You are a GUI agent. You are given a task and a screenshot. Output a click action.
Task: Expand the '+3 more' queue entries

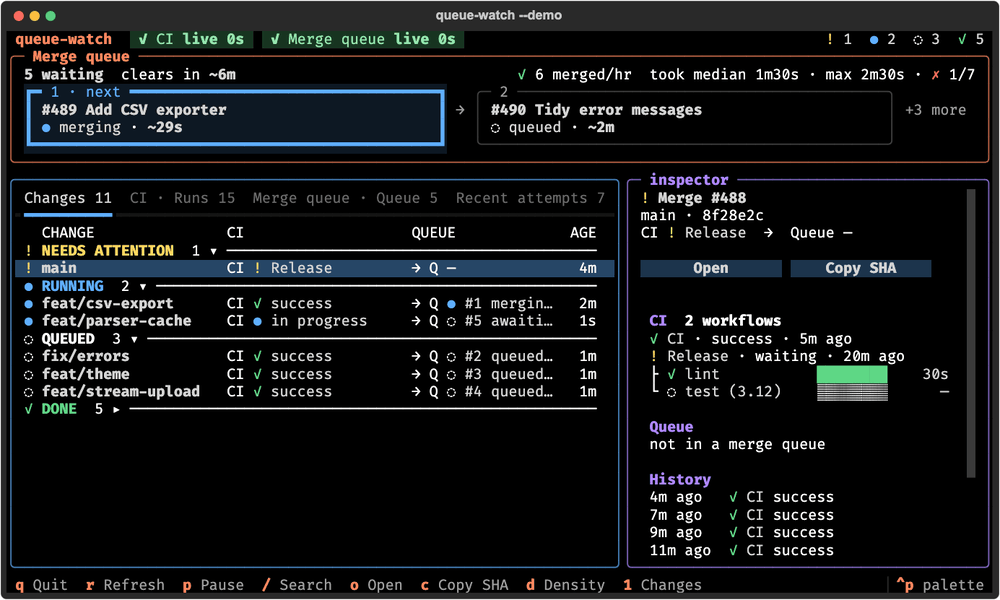click(935, 110)
